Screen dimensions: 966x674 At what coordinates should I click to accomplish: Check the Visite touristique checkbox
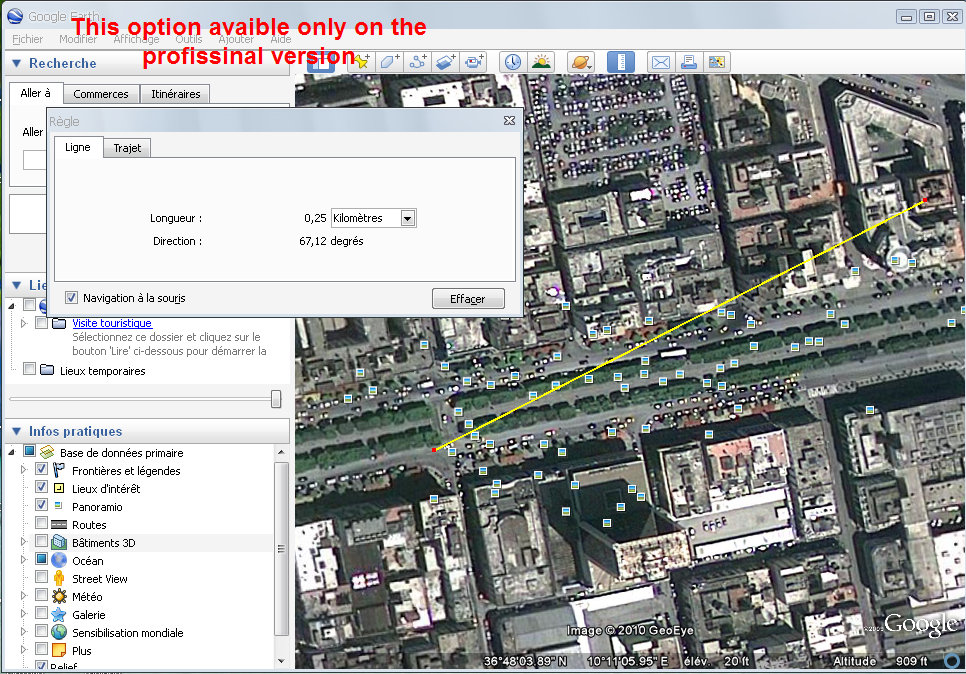click(41, 323)
